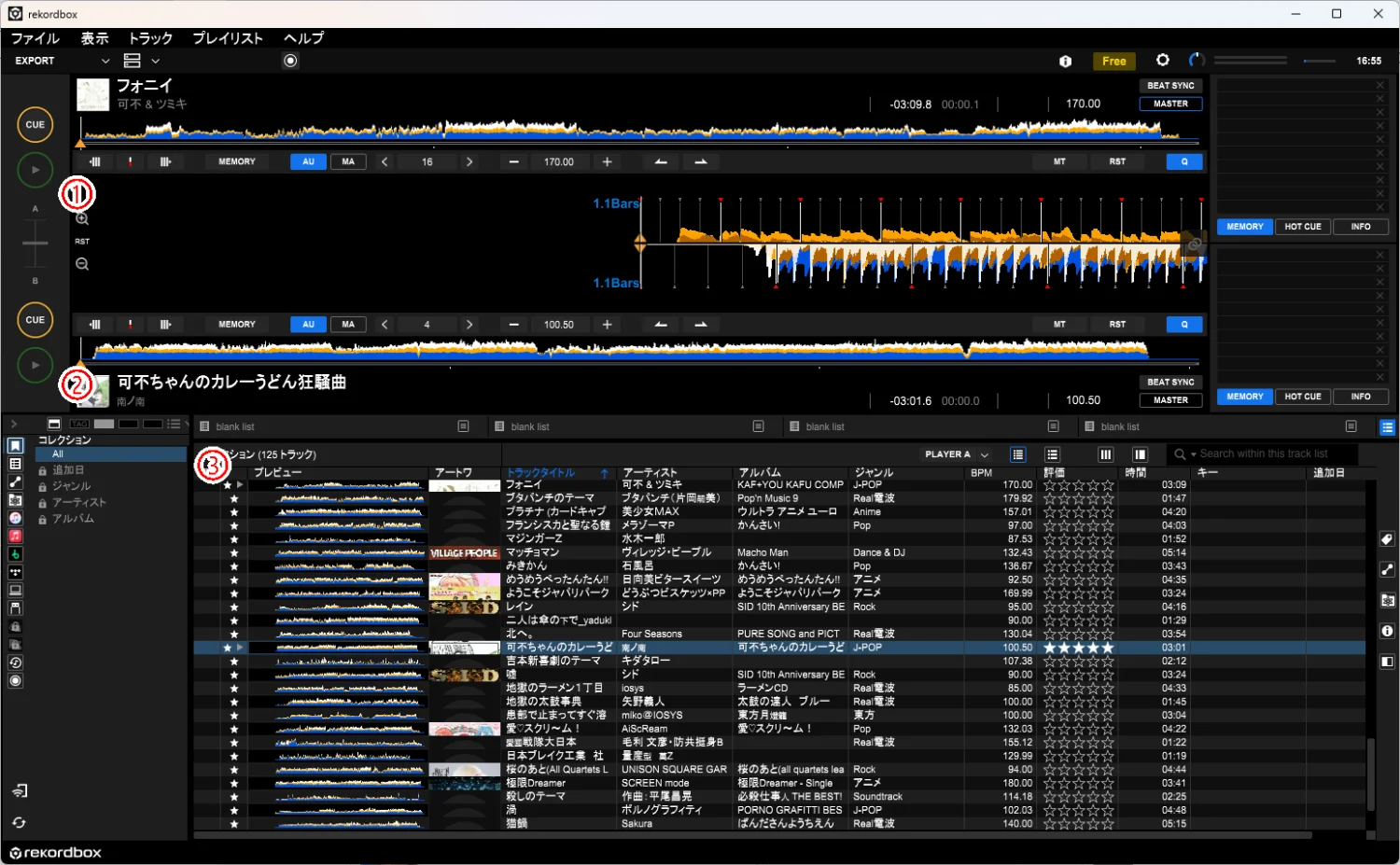Reset deck A tempo with RST

[1117, 161]
